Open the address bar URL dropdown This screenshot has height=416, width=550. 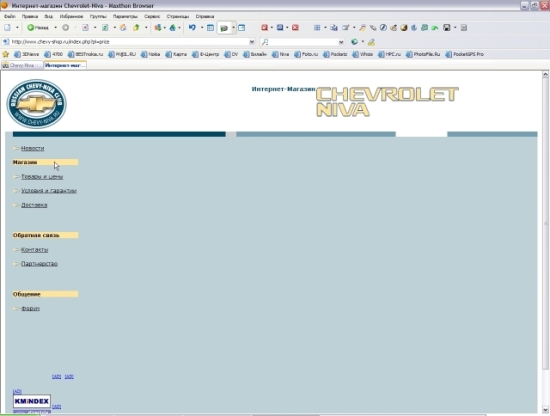click(x=252, y=42)
